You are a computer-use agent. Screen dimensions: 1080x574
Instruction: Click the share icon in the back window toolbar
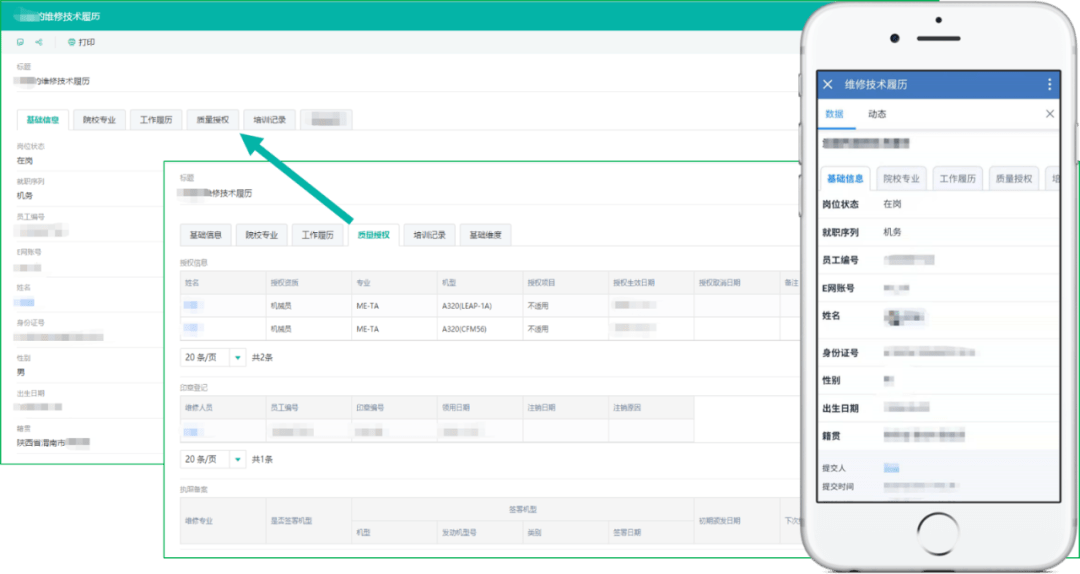pos(39,42)
